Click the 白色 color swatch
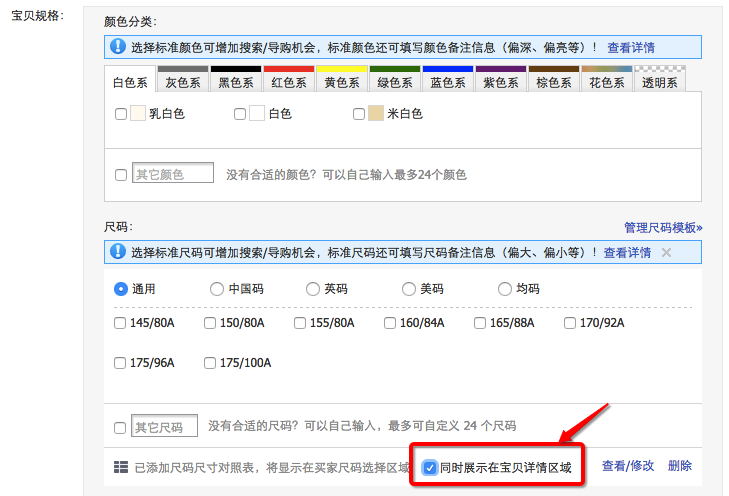Viewport: 729px width, 496px height. click(257, 113)
